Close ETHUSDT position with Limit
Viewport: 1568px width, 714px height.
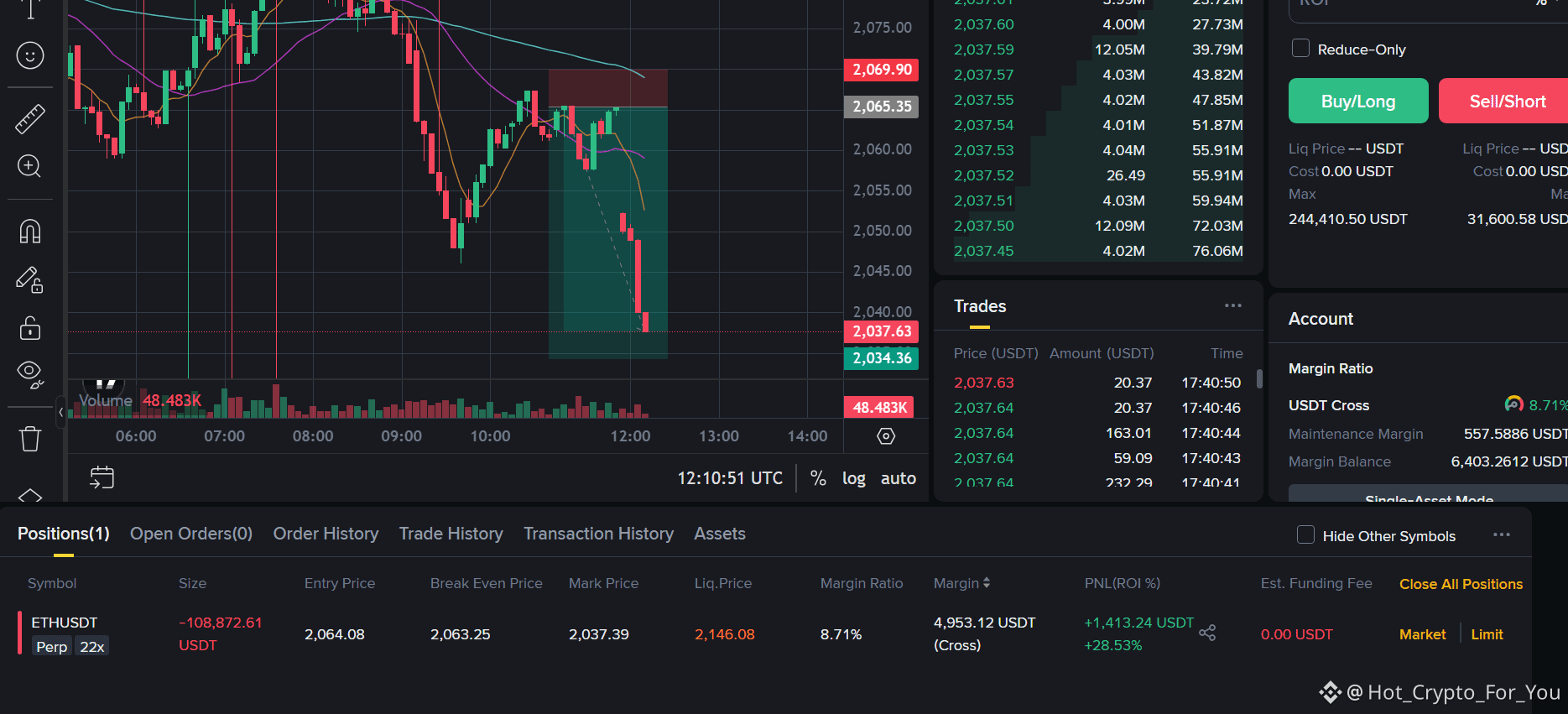coord(1487,634)
